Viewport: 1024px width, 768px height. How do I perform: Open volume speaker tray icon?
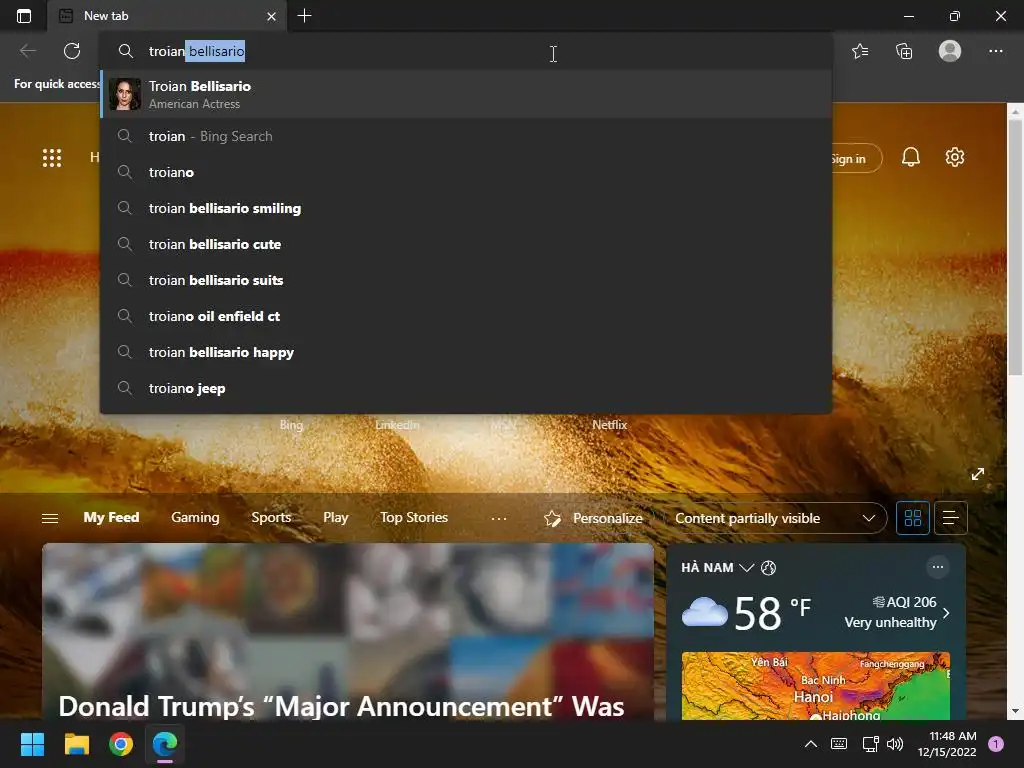click(x=895, y=744)
